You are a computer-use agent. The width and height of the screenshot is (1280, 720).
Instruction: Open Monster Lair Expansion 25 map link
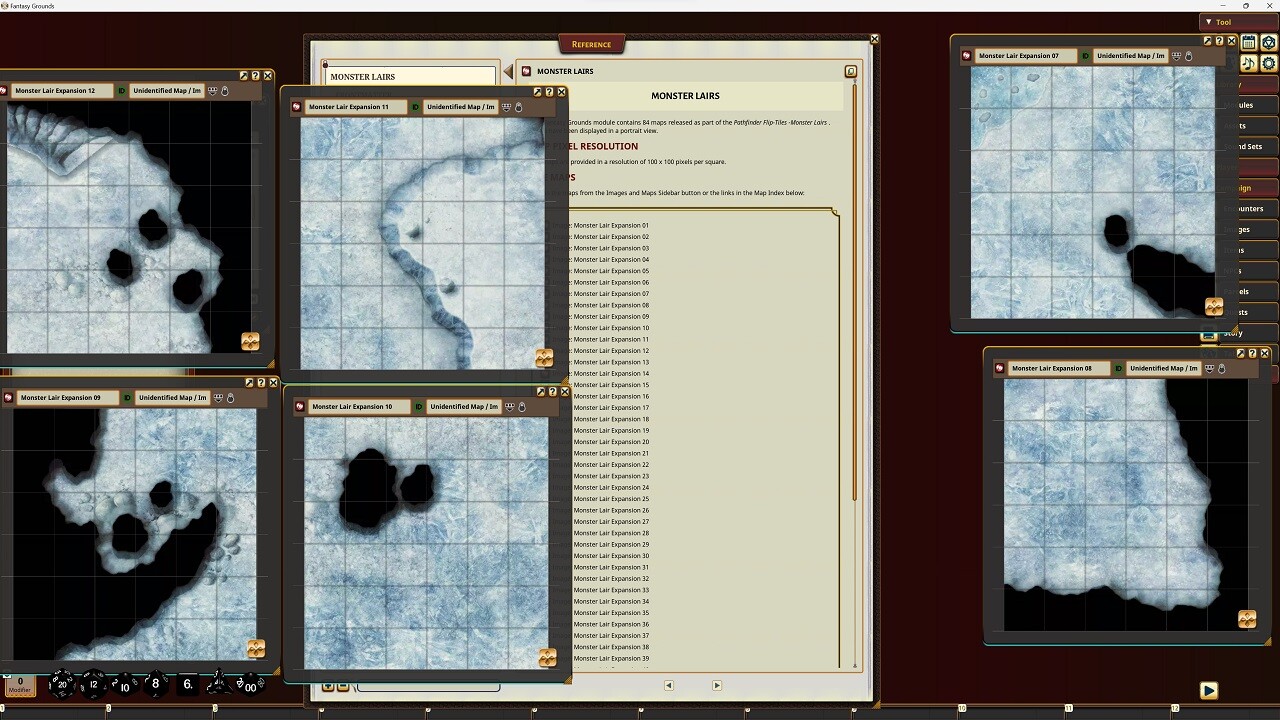click(611, 499)
